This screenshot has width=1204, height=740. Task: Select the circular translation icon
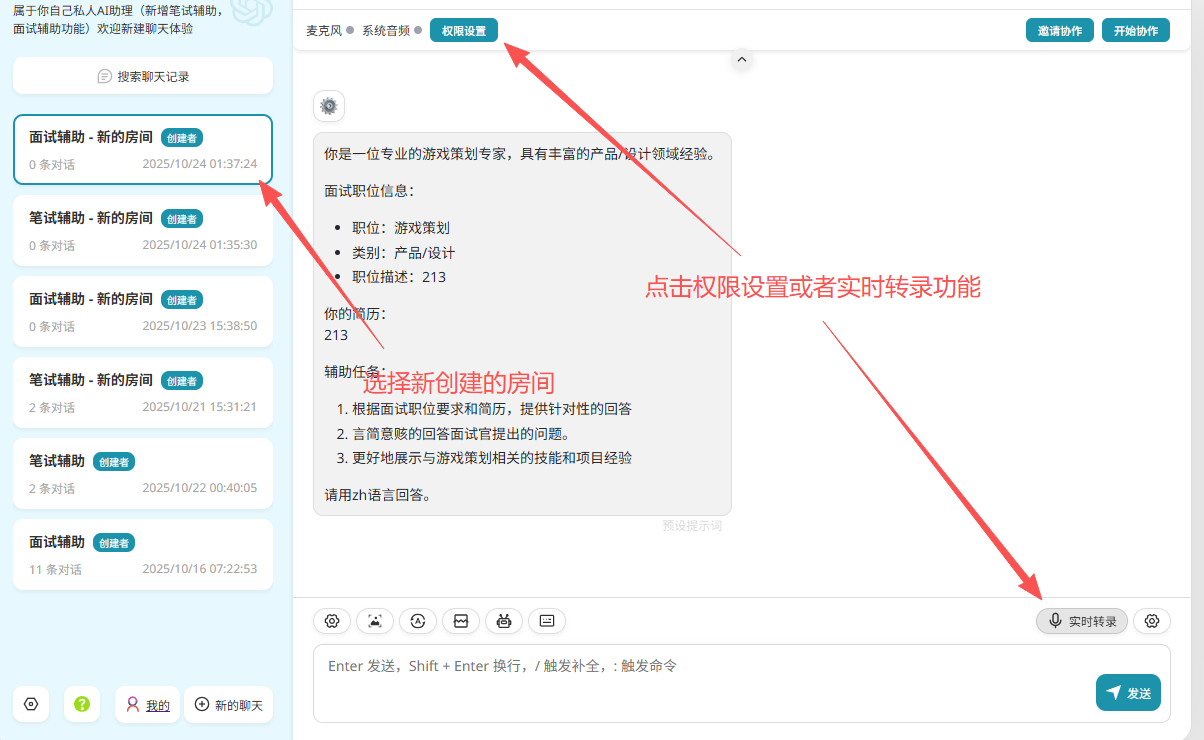pos(417,621)
